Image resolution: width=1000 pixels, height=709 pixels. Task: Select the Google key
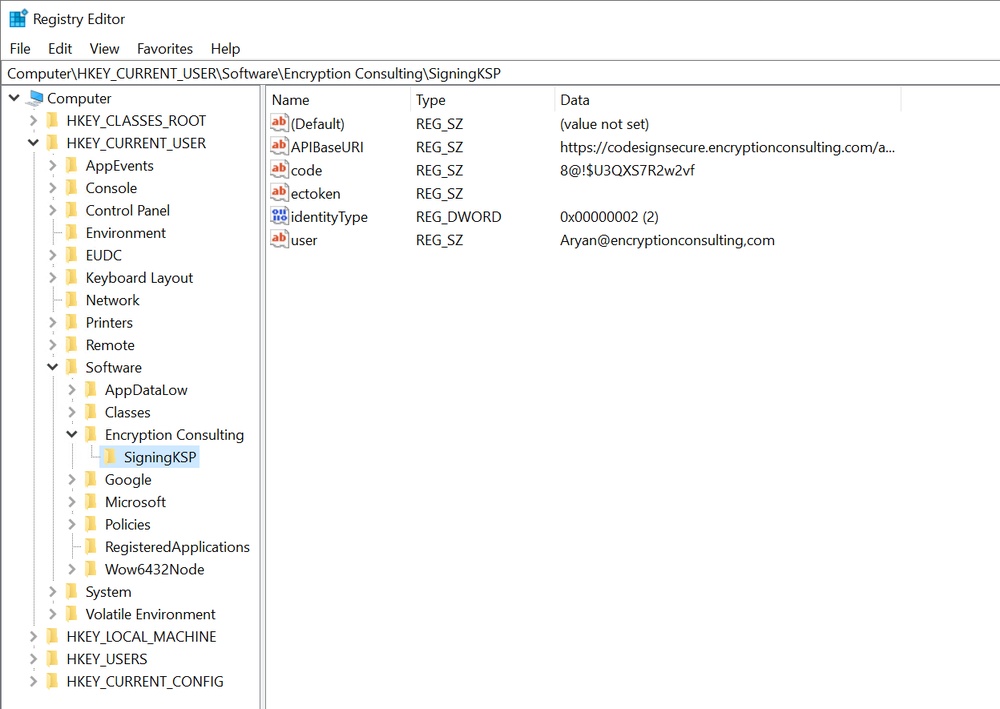(x=128, y=479)
